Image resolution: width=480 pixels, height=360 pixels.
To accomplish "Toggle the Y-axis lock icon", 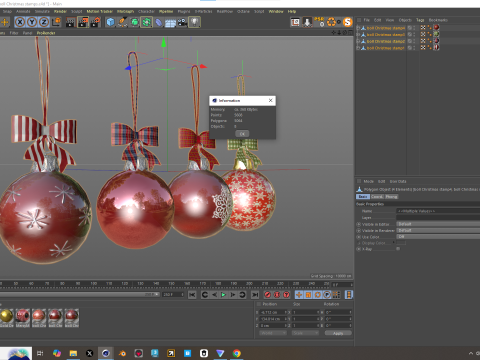I will click(32, 22).
